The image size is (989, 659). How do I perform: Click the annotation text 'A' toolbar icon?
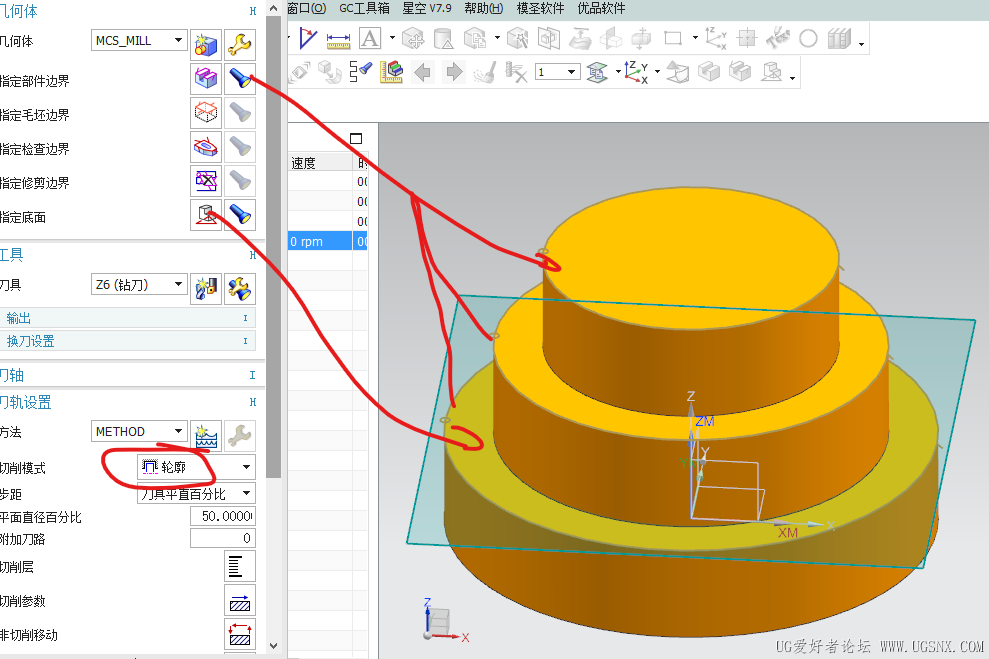(369, 39)
